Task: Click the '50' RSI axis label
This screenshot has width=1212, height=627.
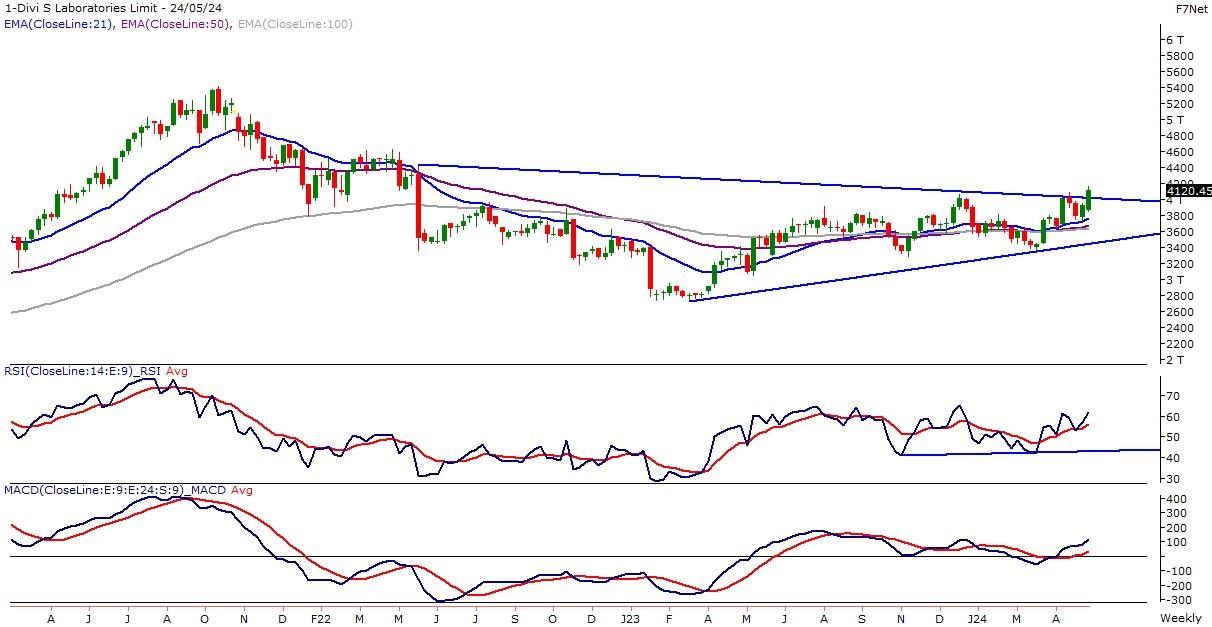Action: tap(1172, 438)
